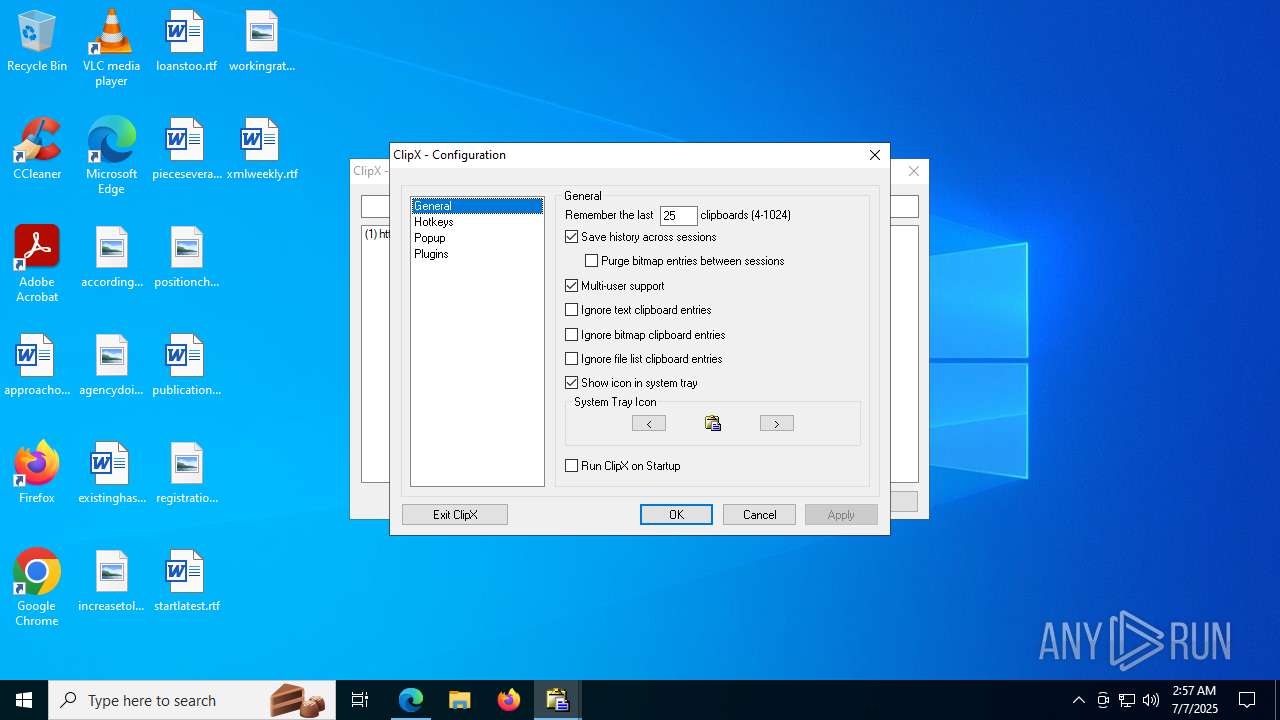Open the notification center icon
1280x720 pixels.
pyautogui.click(x=1247, y=700)
